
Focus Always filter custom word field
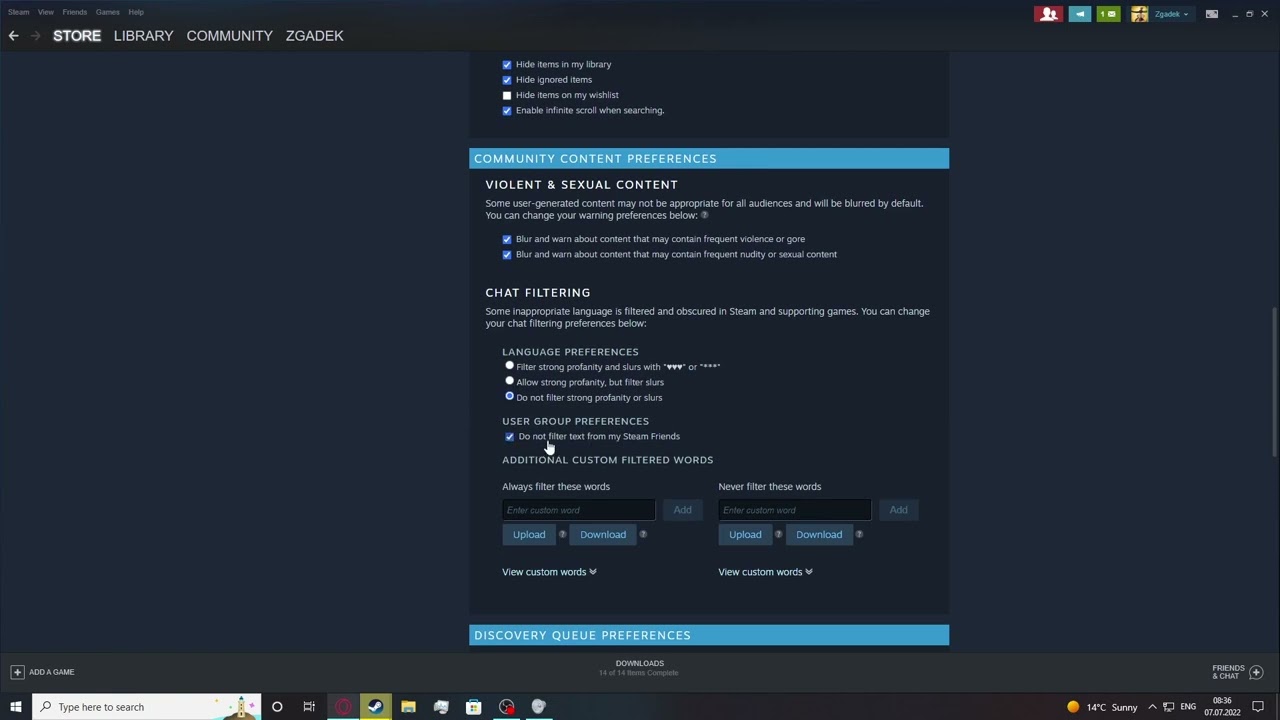click(578, 510)
